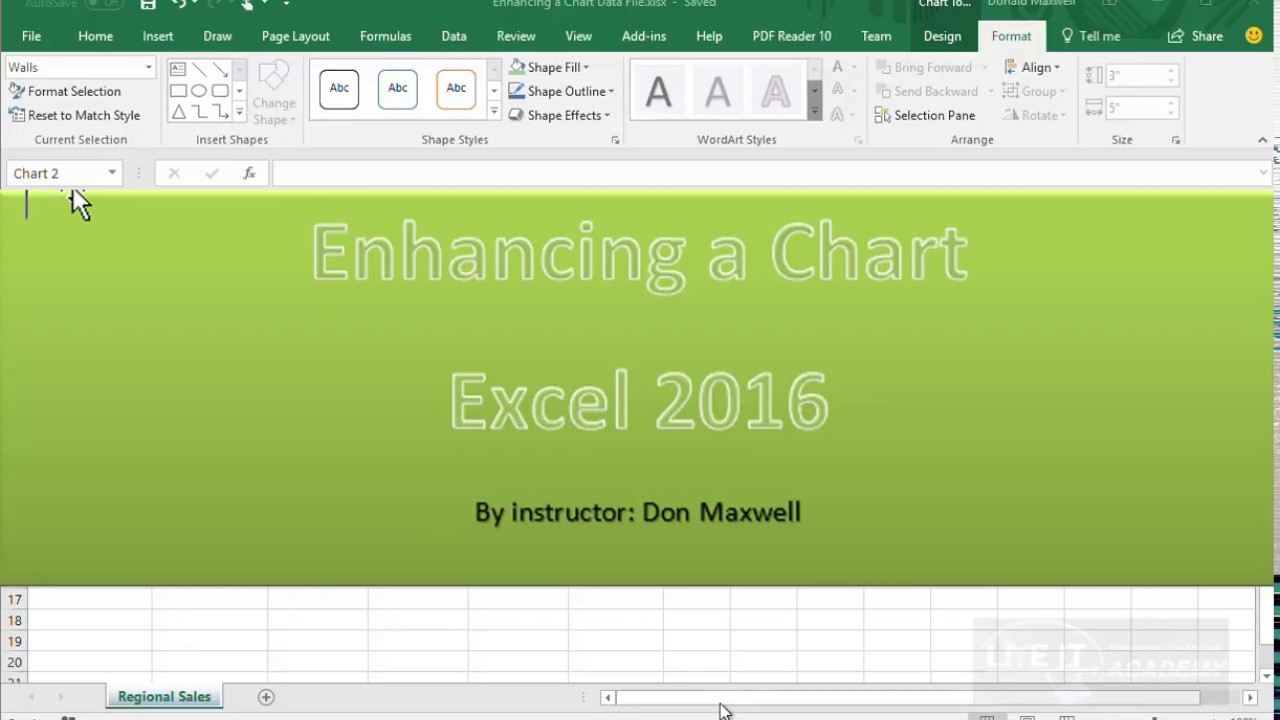The width and height of the screenshot is (1280, 720).
Task: Select the straight line shape
Action: [x=199, y=69]
